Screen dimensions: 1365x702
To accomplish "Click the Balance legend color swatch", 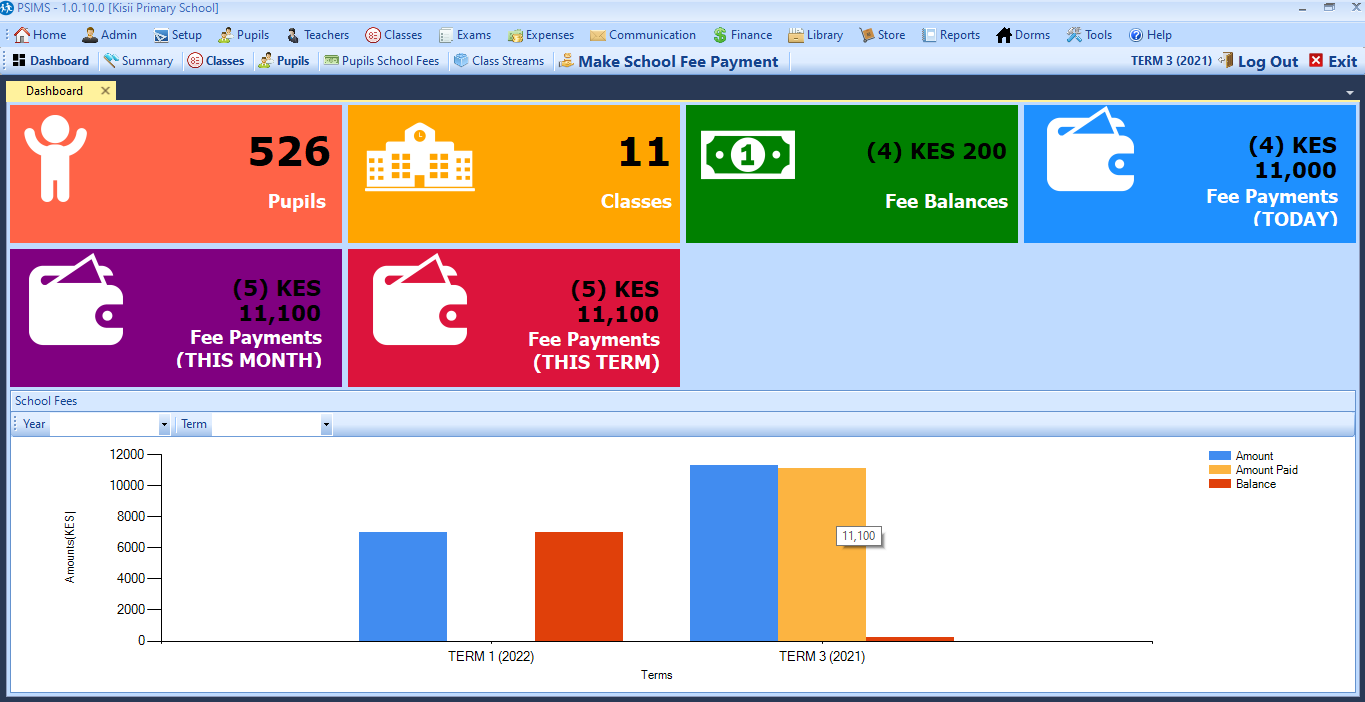I will (1219, 484).
